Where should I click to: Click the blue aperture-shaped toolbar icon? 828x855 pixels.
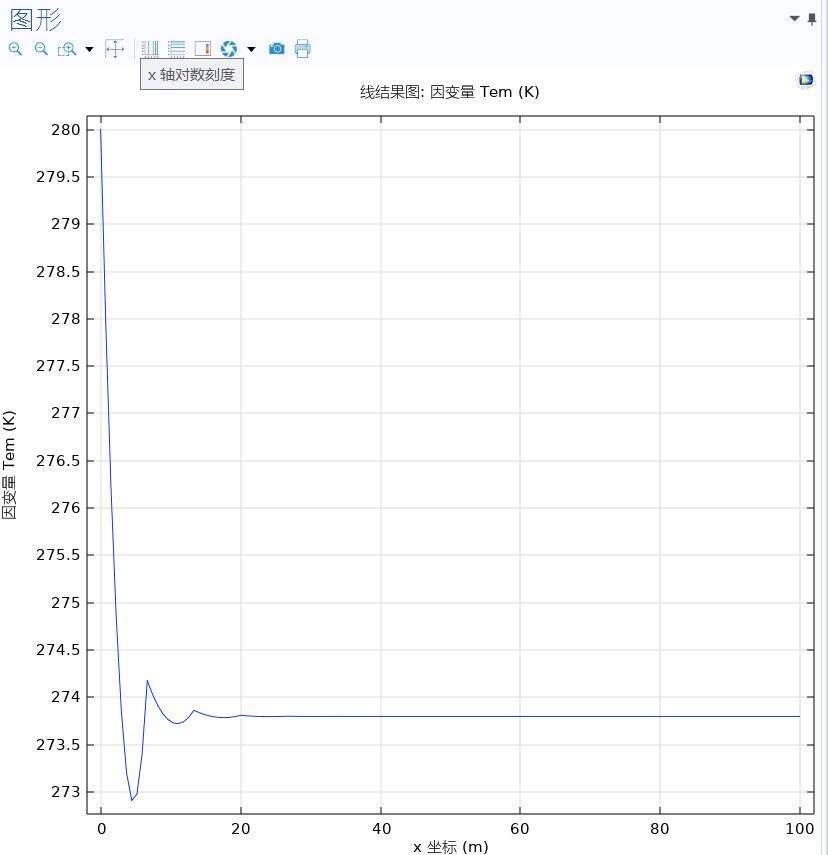(x=229, y=49)
